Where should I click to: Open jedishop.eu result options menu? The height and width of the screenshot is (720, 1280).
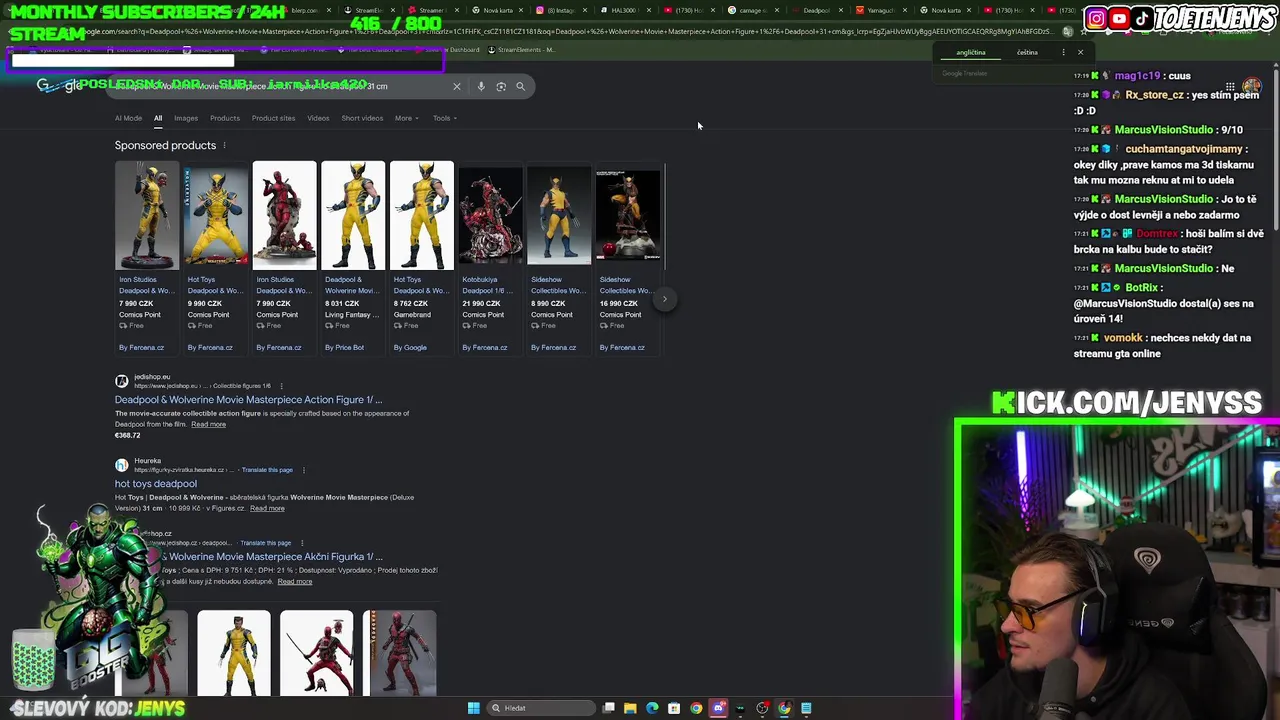click(281, 386)
